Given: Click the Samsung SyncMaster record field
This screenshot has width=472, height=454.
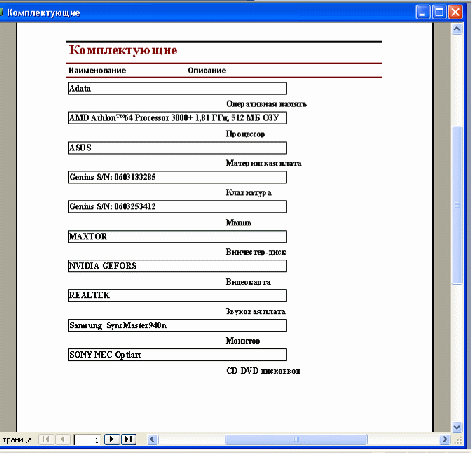Looking at the screenshot, I should (177, 325).
